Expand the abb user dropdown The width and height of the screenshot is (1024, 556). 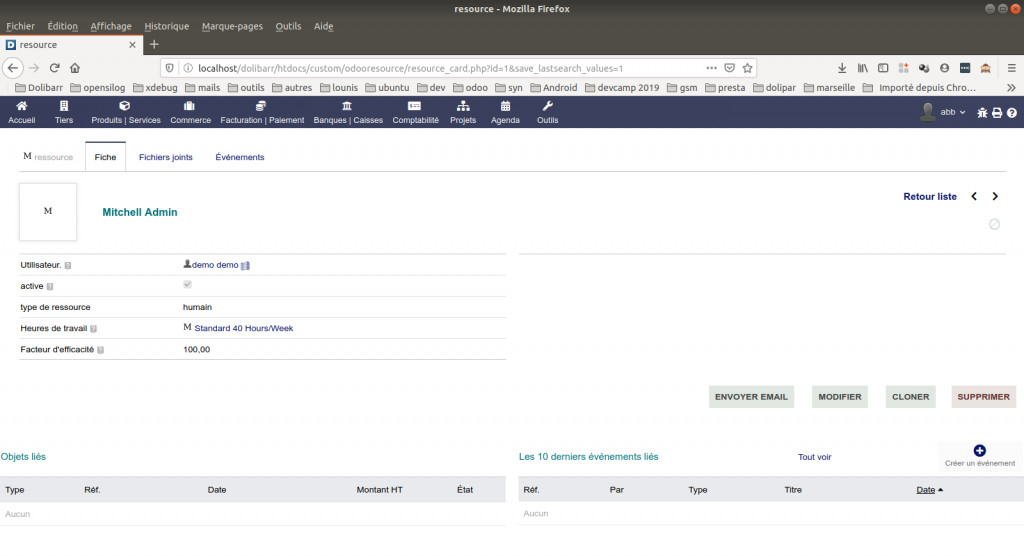(x=953, y=112)
